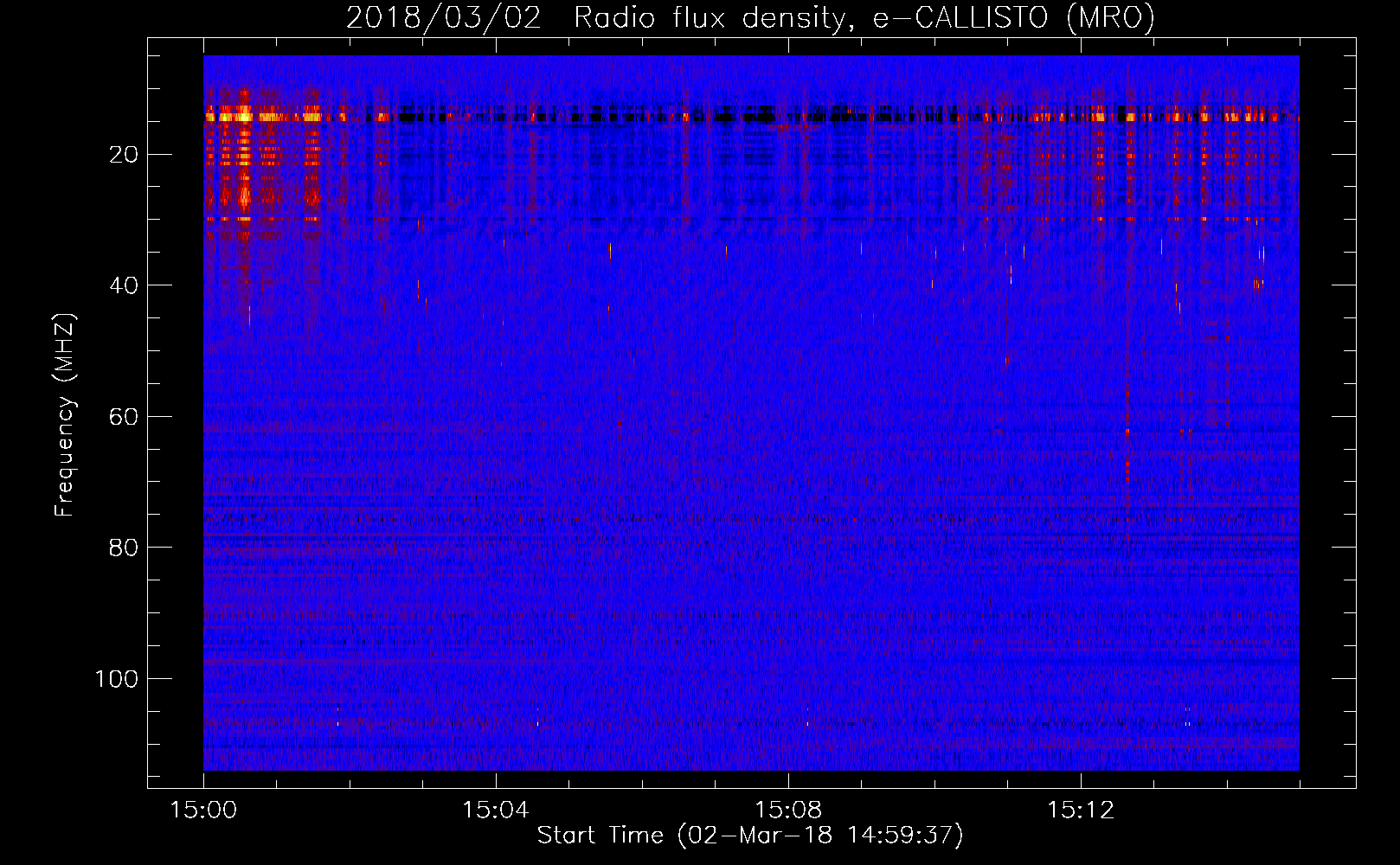The height and width of the screenshot is (865, 1400).
Task: Click the 'Frequency (MHZ)' axis label
Action: pyautogui.click(x=65, y=415)
